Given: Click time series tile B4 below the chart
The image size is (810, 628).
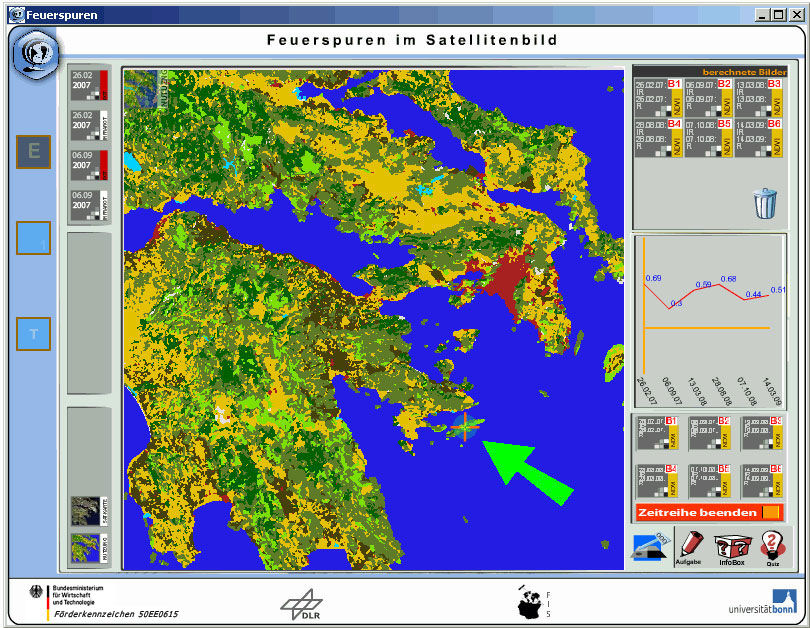Looking at the screenshot, I should 658,482.
